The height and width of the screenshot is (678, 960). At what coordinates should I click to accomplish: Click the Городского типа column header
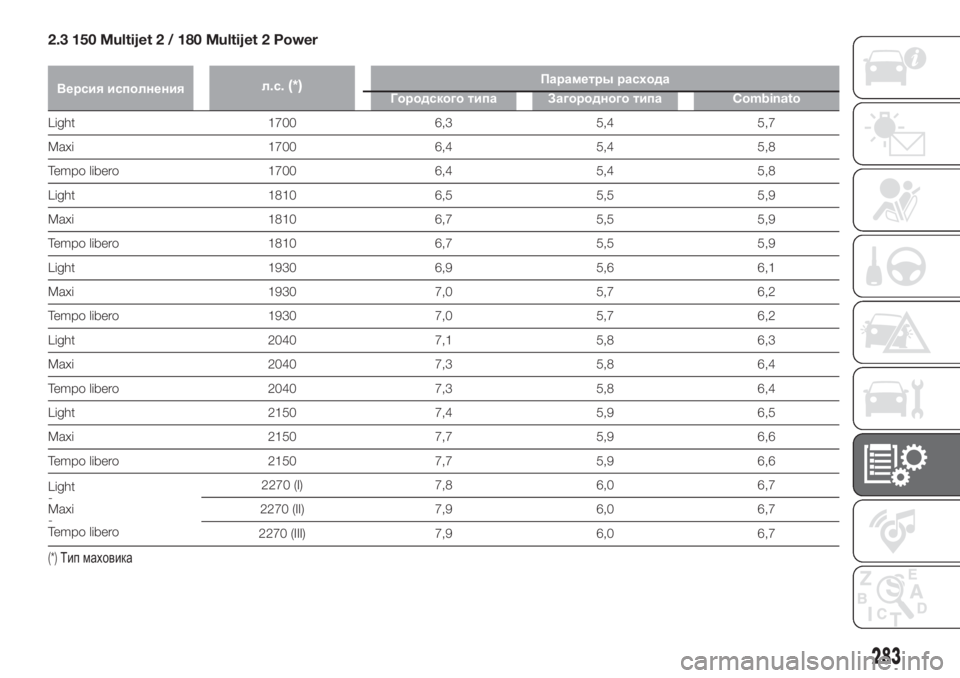click(443, 99)
